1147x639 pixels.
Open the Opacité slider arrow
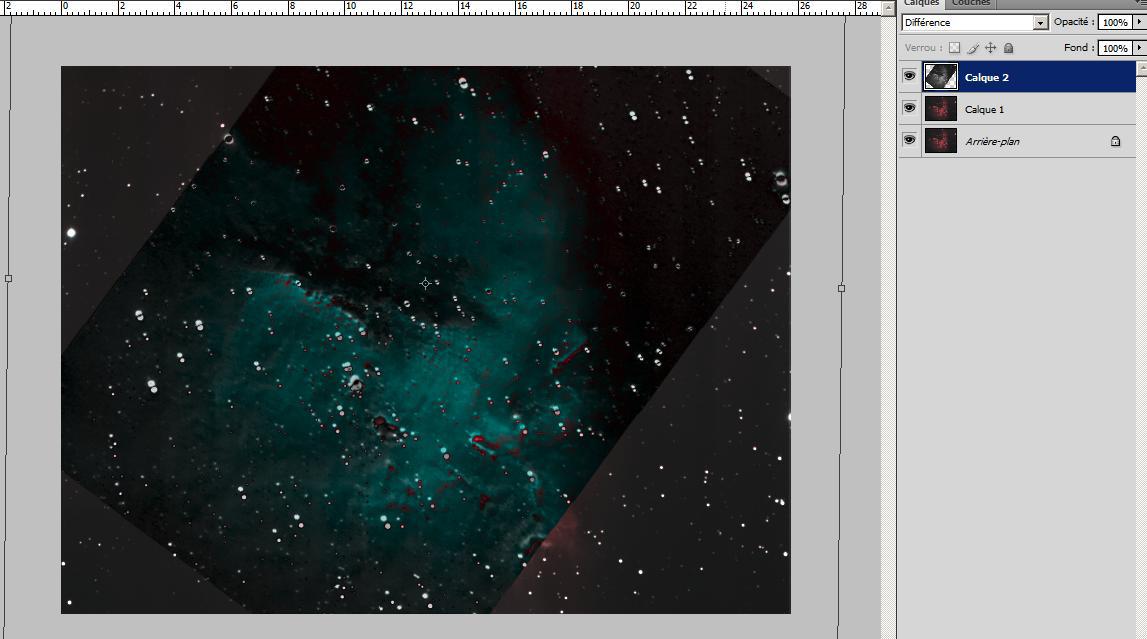click(1138, 23)
